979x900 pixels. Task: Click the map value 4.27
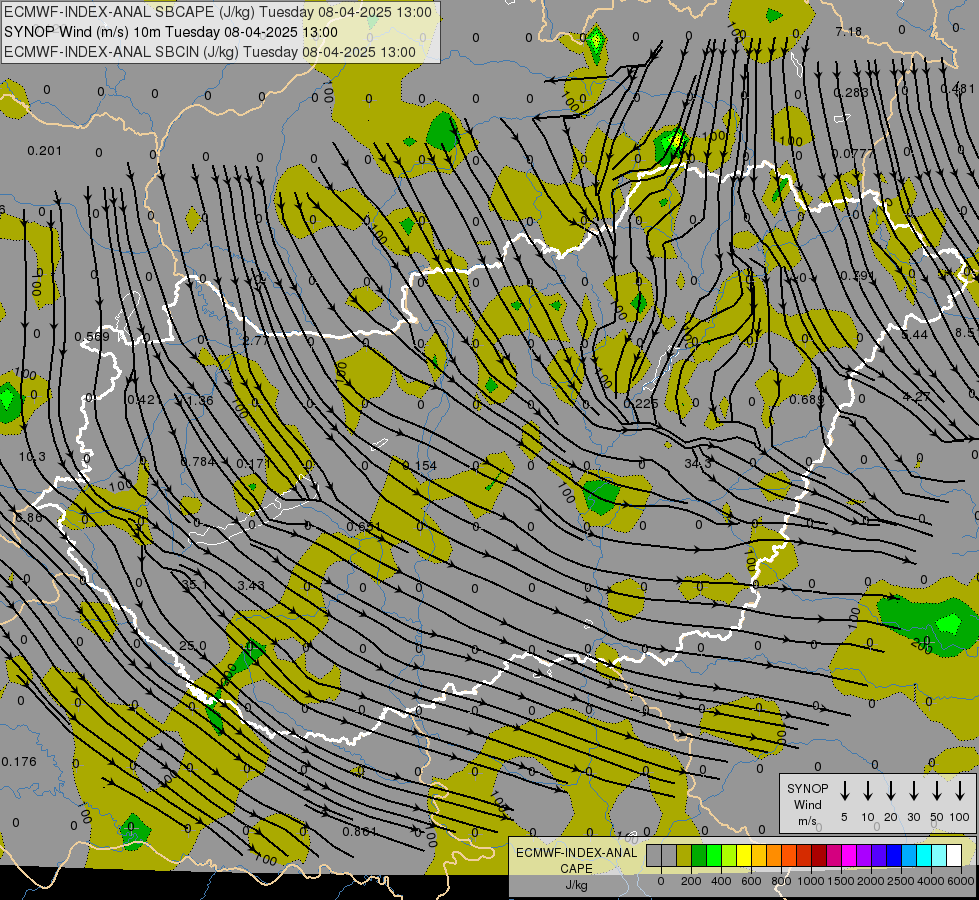click(916, 397)
